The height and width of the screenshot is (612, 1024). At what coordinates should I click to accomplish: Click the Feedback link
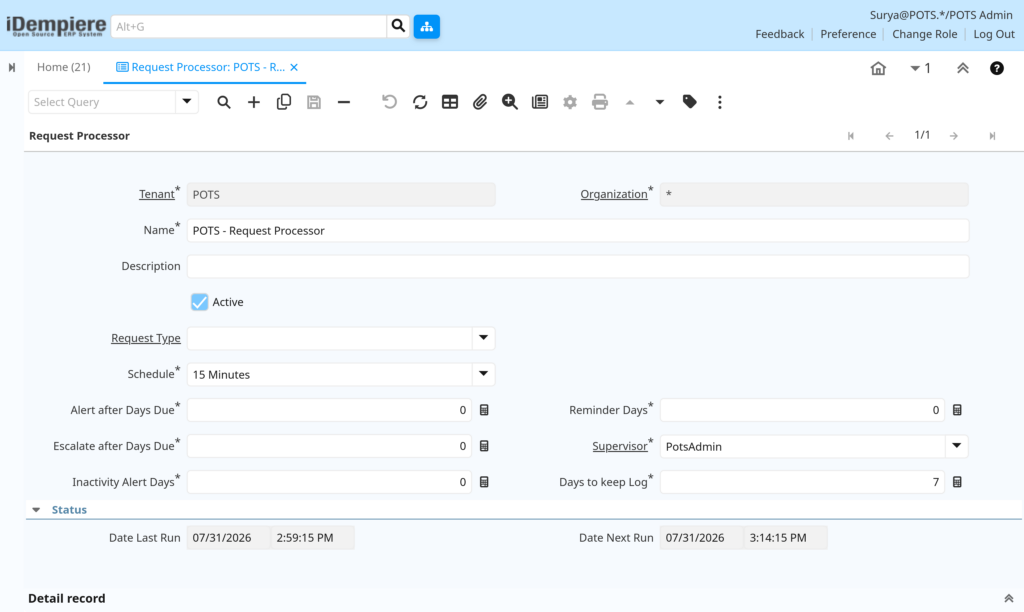(780, 34)
